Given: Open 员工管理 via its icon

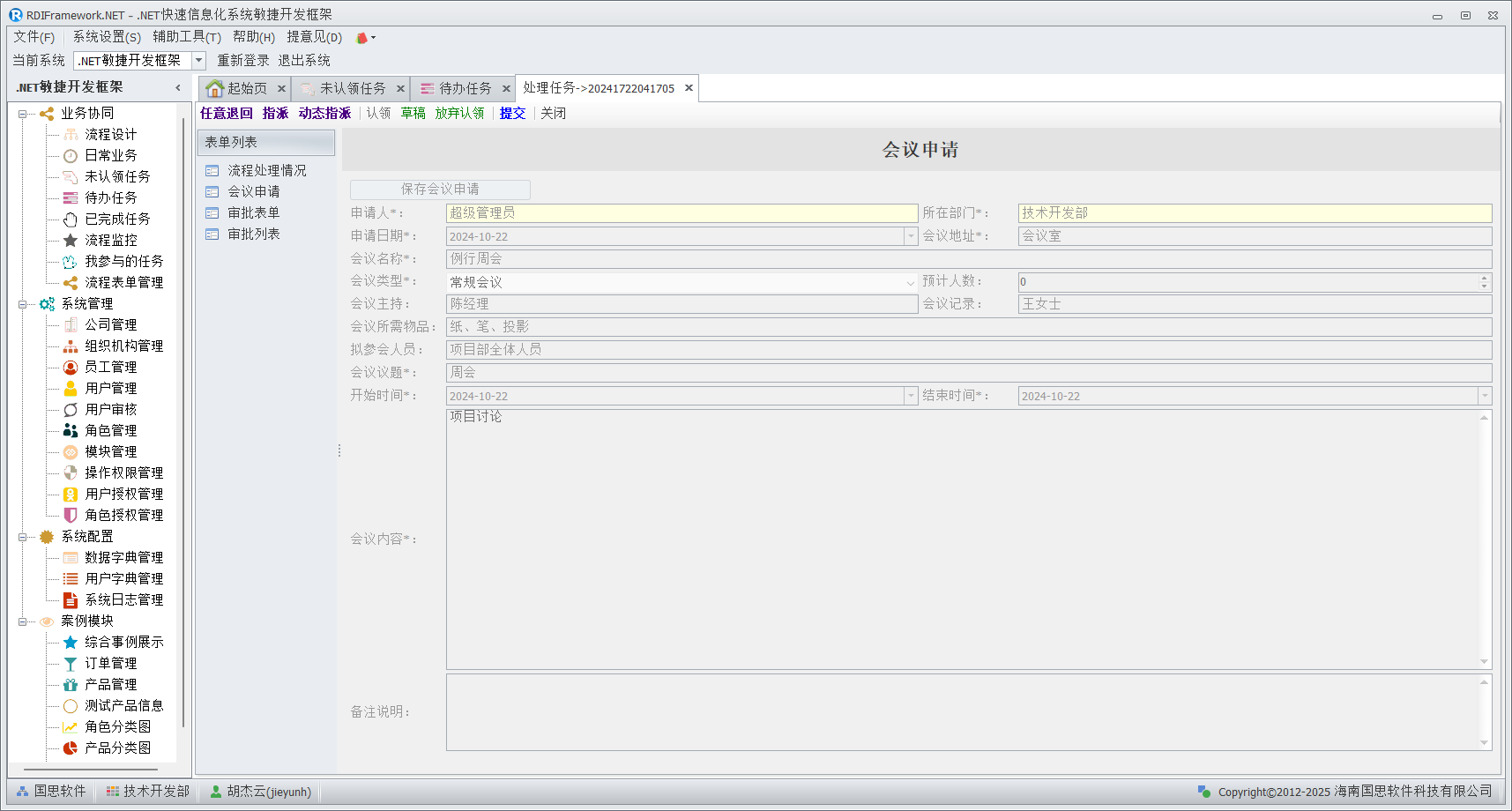Looking at the screenshot, I should click(71, 368).
